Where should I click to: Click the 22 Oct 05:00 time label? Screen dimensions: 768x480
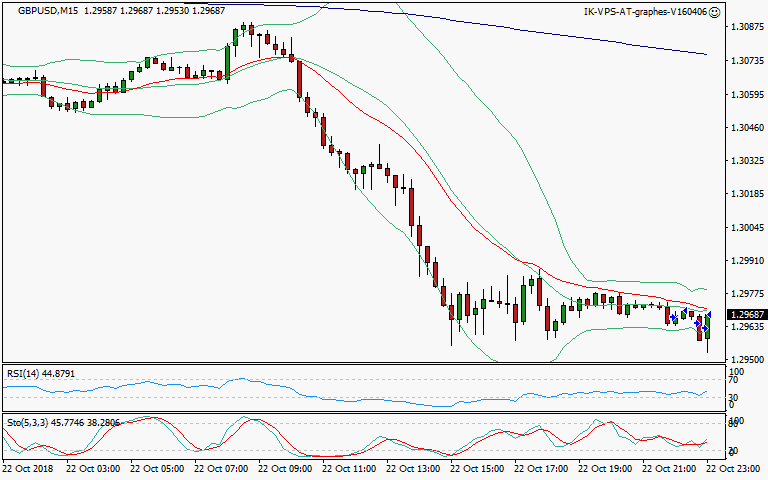155,467
